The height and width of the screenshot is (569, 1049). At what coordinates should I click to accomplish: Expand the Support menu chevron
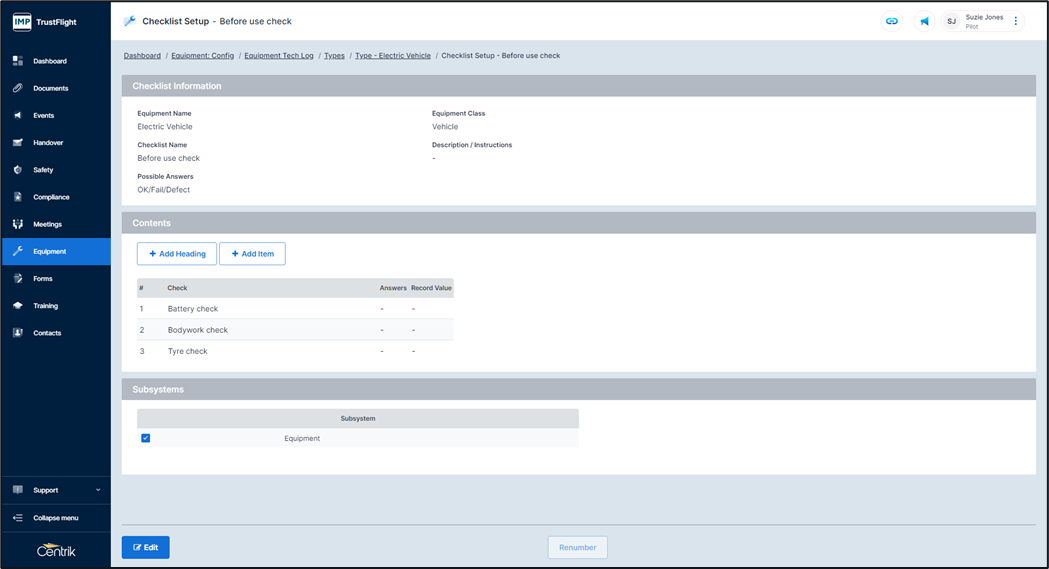pos(98,490)
